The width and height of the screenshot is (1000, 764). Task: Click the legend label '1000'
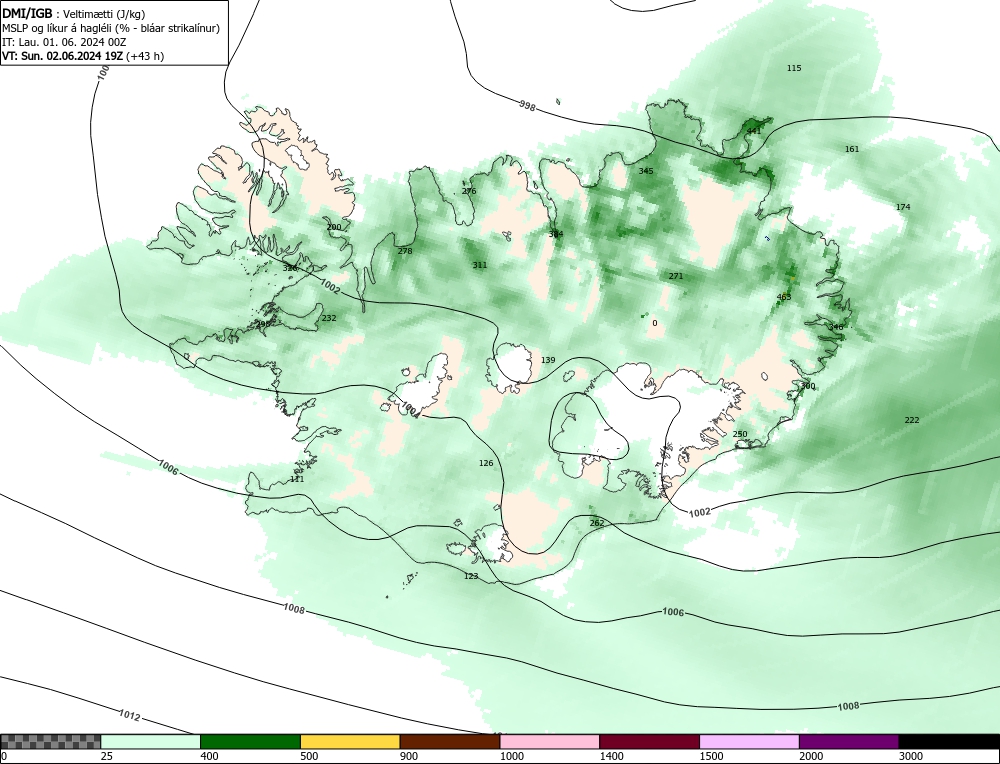point(511,756)
